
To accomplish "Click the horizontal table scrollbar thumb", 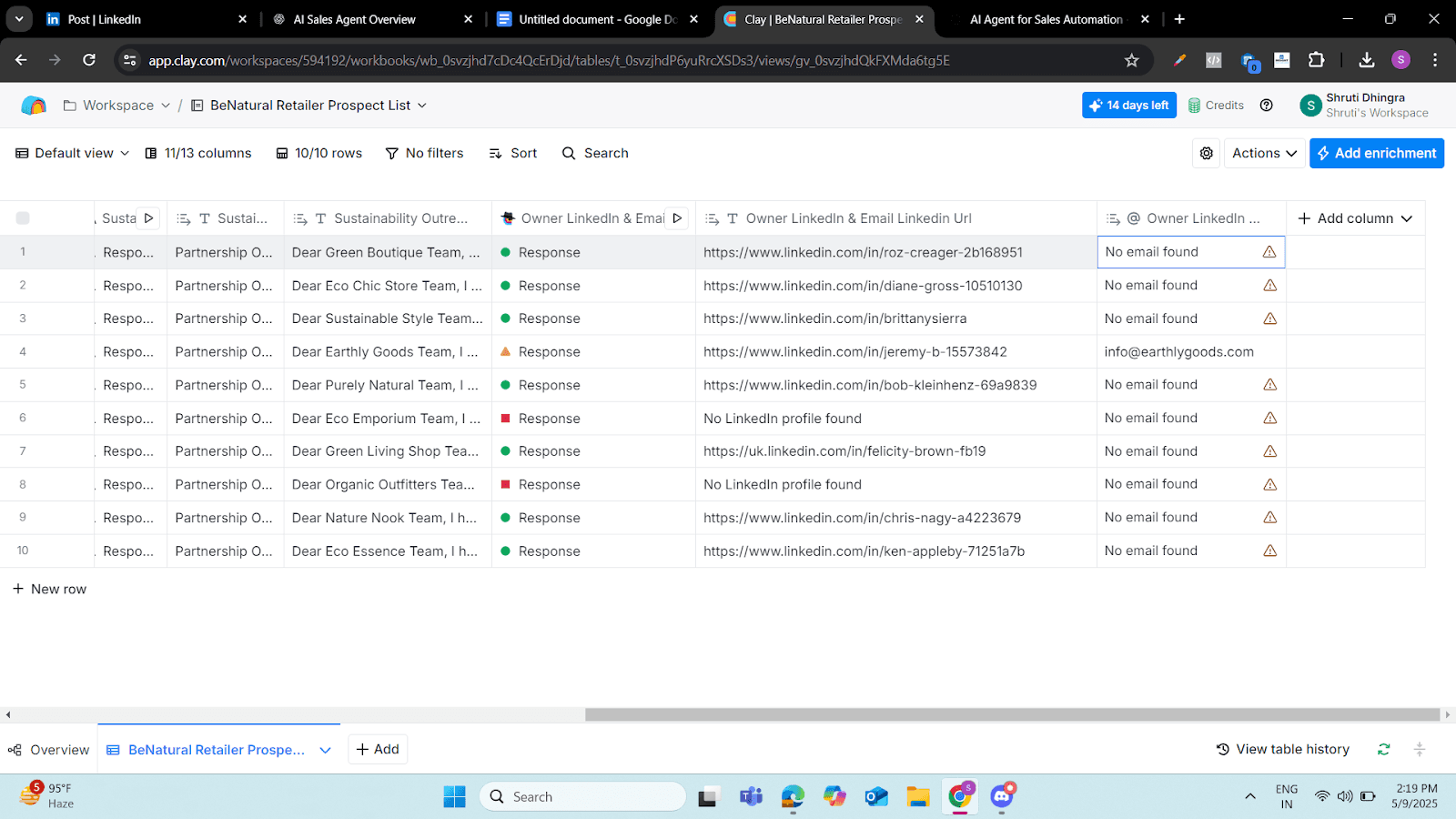I will 1012,714.
